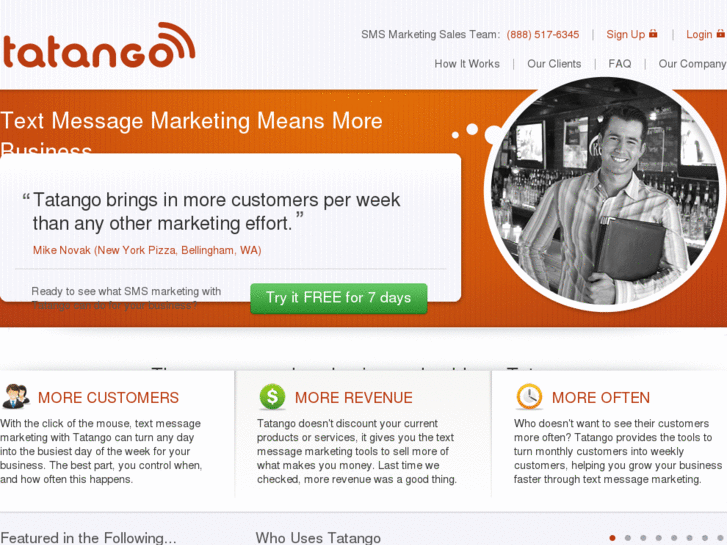The width and height of the screenshot is (727, 545).
Task: Click the Login link
Action: [x=699, y=34]
